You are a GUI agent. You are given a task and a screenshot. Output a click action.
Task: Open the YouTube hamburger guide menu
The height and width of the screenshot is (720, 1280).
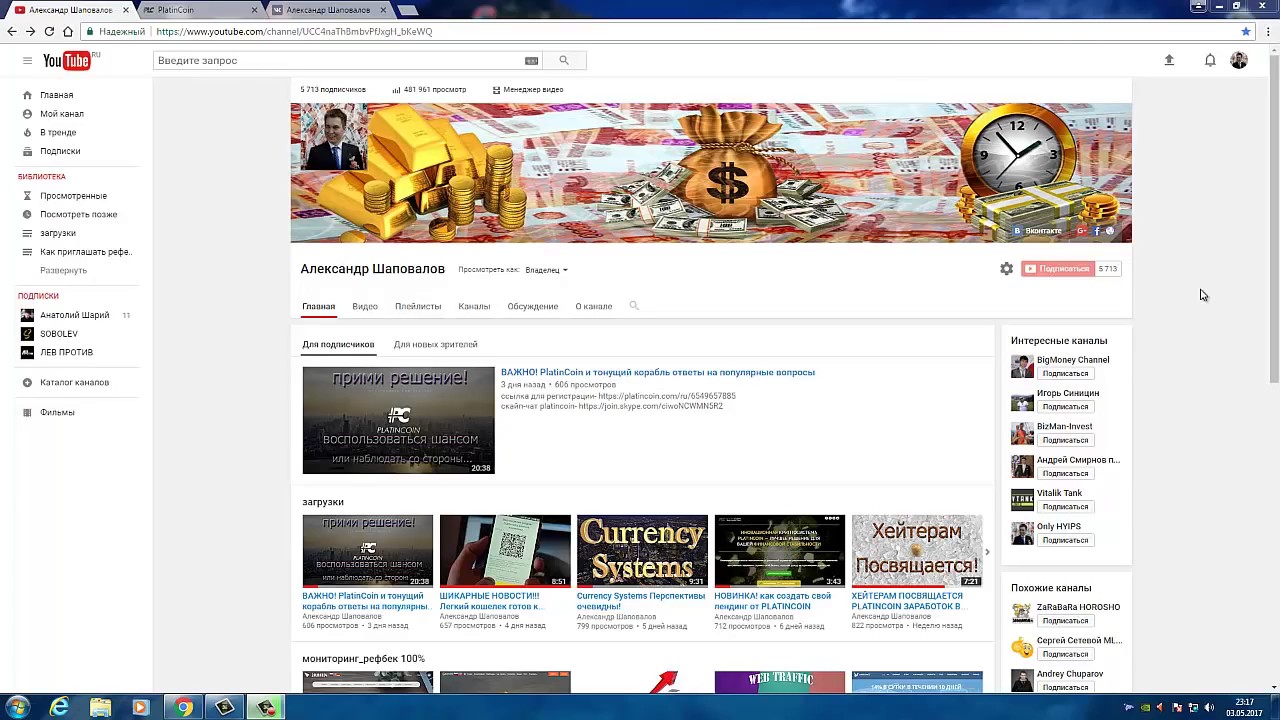tap(27, 61)
